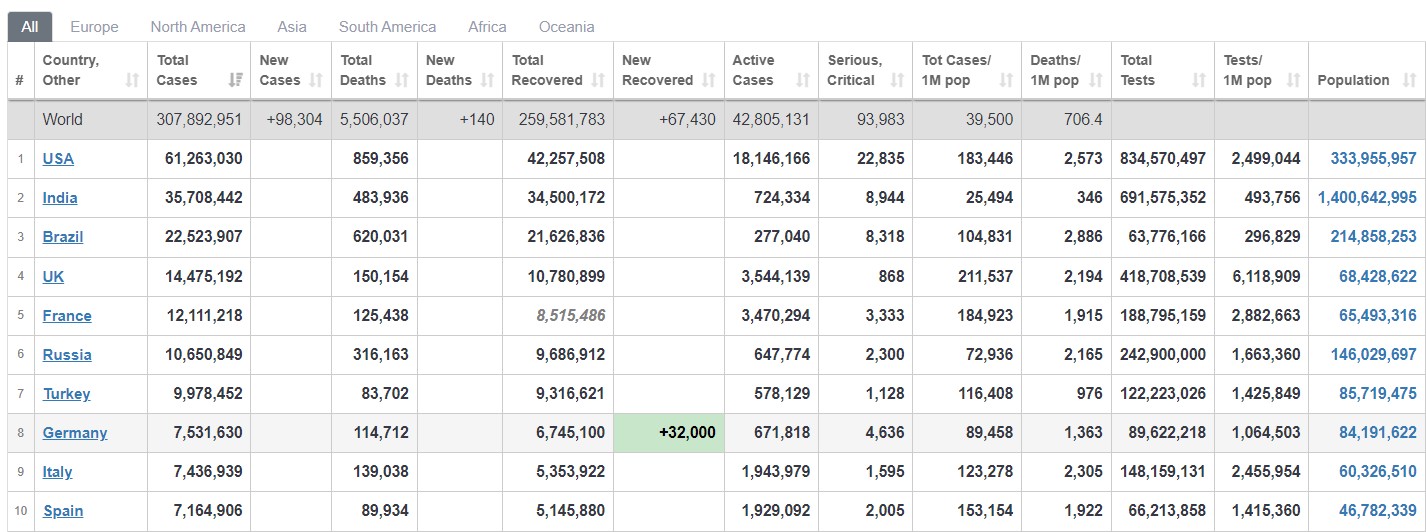
Task: Sort by Tests/1M pop column arrows
Action: pos(1293,80)
